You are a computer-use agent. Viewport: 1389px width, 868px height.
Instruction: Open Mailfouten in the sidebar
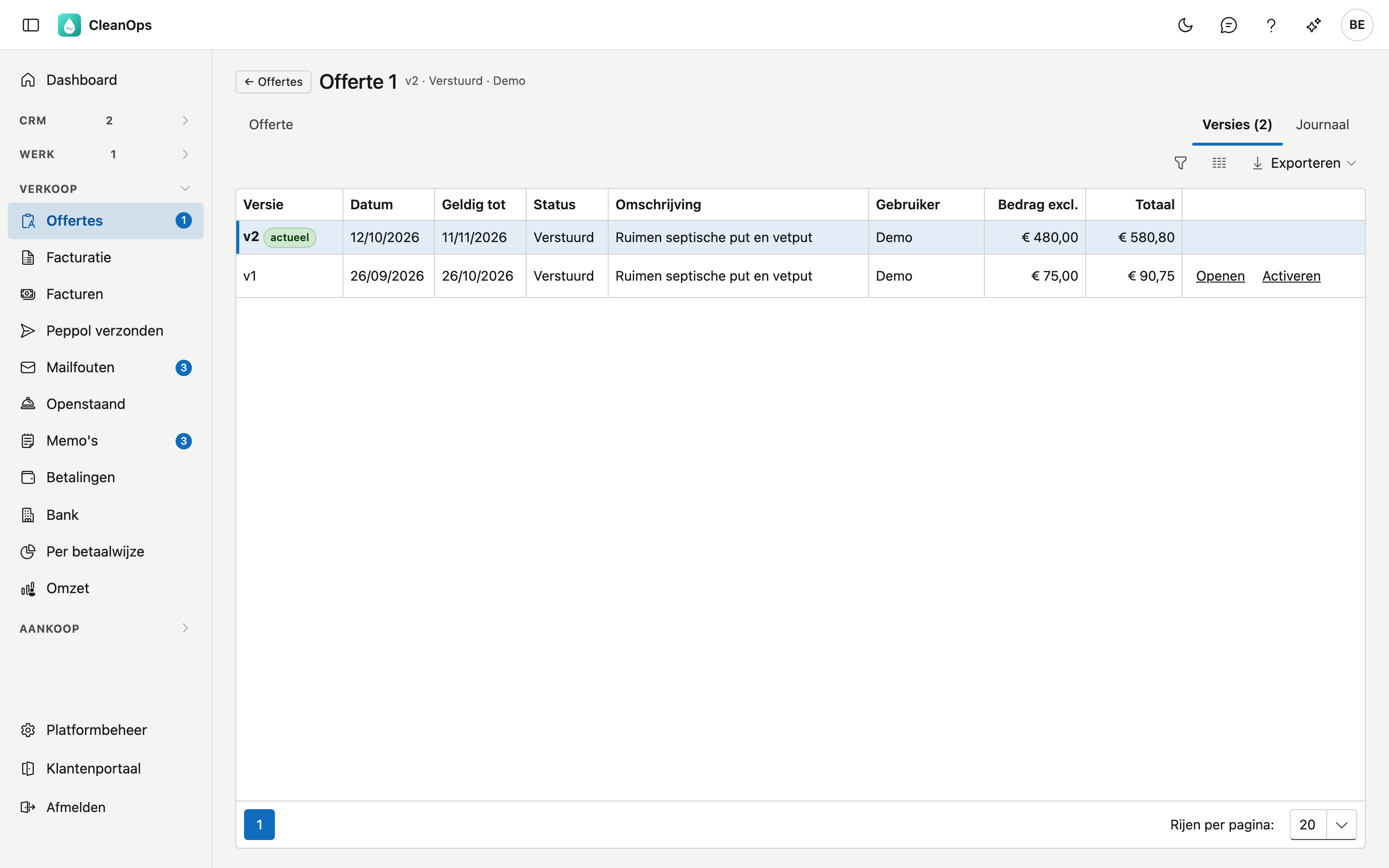click(106, 367)
